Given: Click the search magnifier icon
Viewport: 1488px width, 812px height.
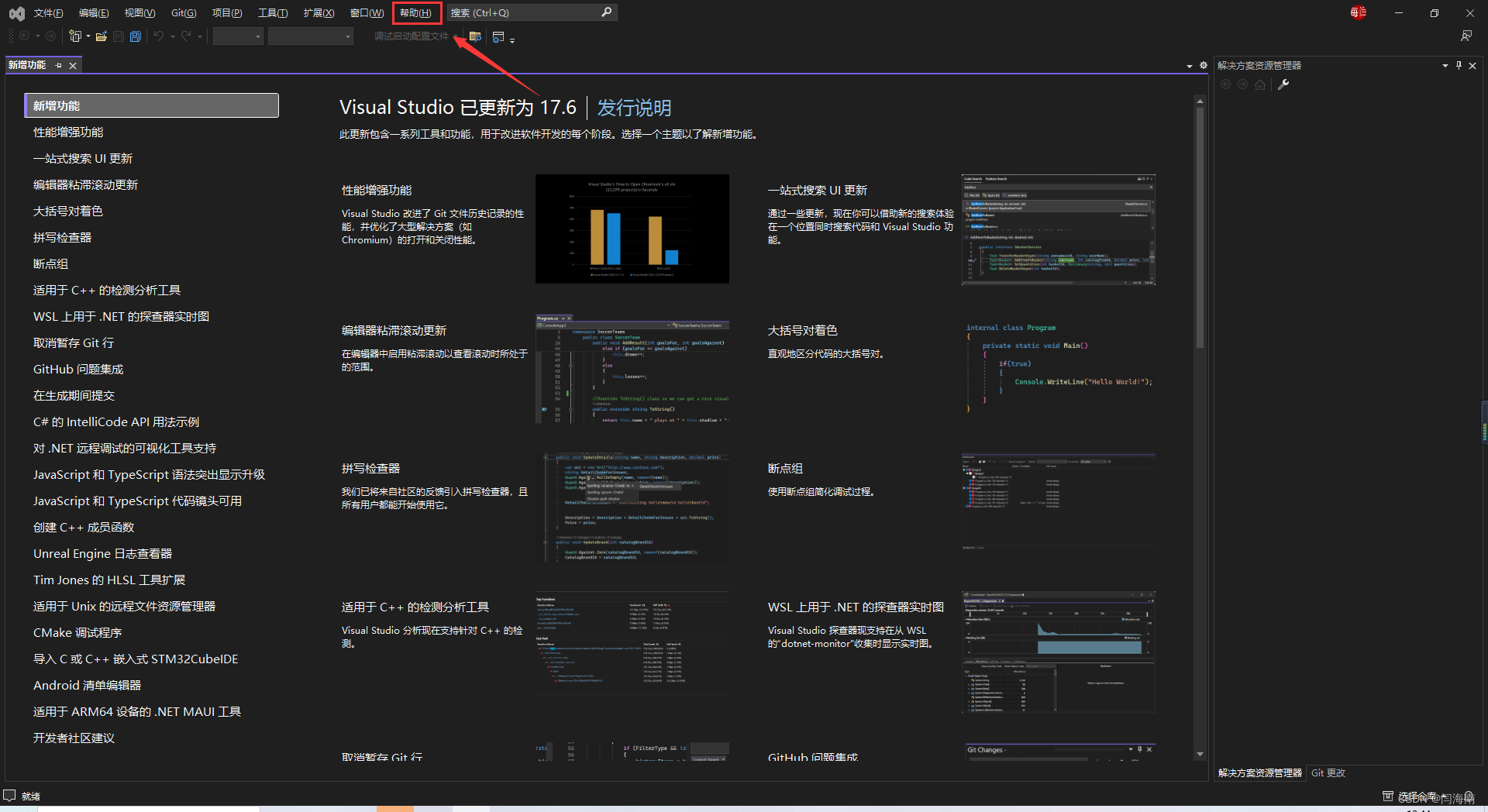Looking at the screenshot, I should pyautogui.click(x=606, y=12).
